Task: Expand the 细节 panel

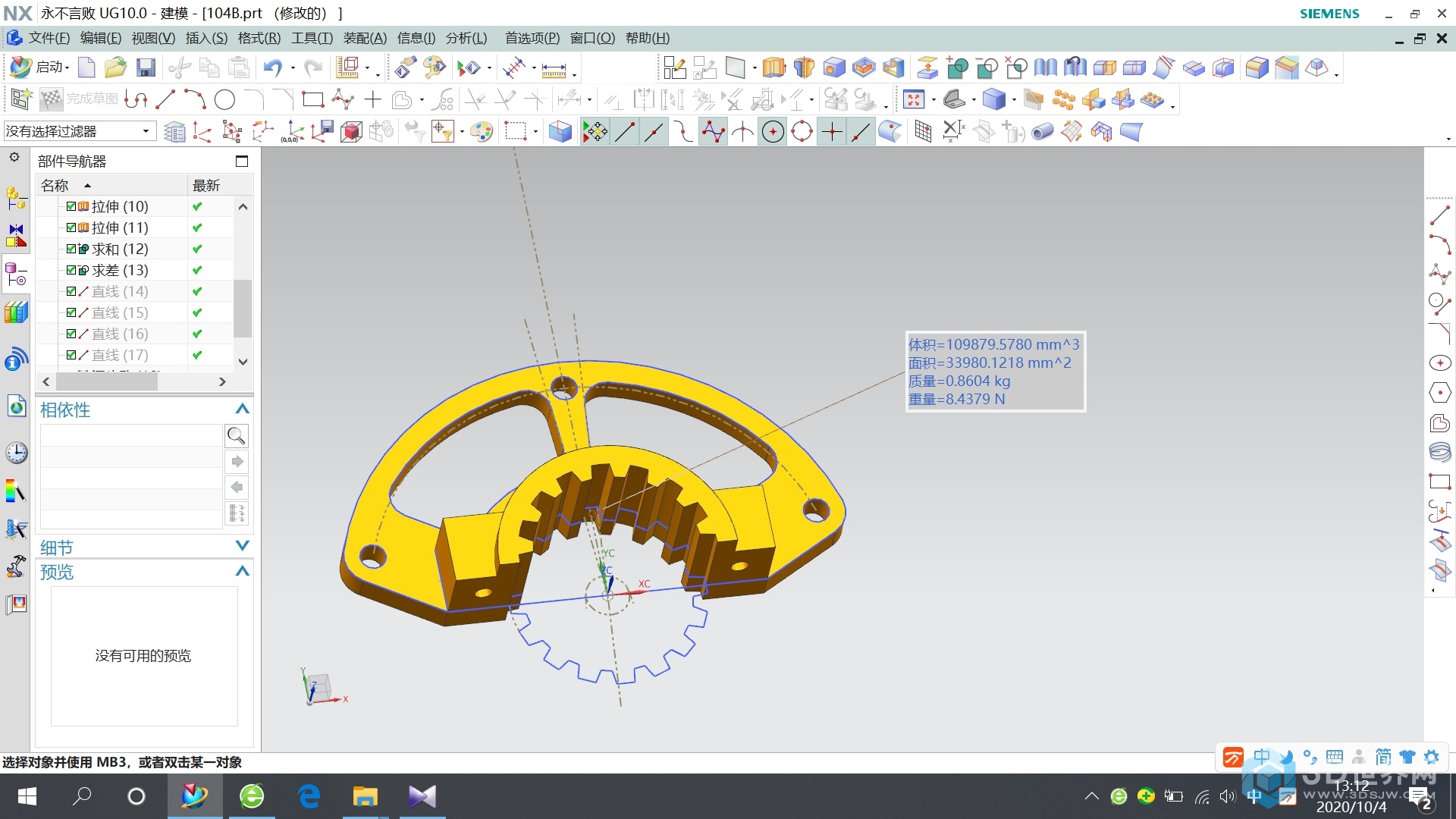Action: (242, 546)
